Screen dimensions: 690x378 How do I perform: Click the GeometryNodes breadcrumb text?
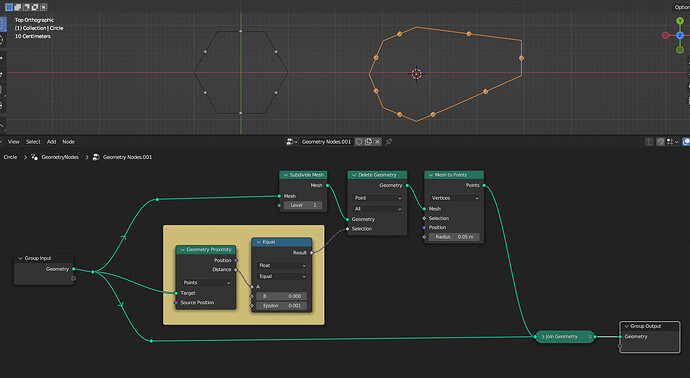[x=60, y=157]
